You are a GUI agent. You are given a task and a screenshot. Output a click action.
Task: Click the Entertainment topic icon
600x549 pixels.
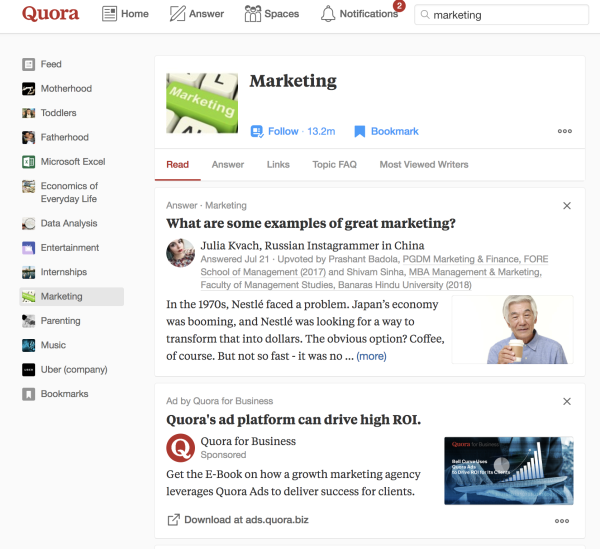(x=28, y=248)
